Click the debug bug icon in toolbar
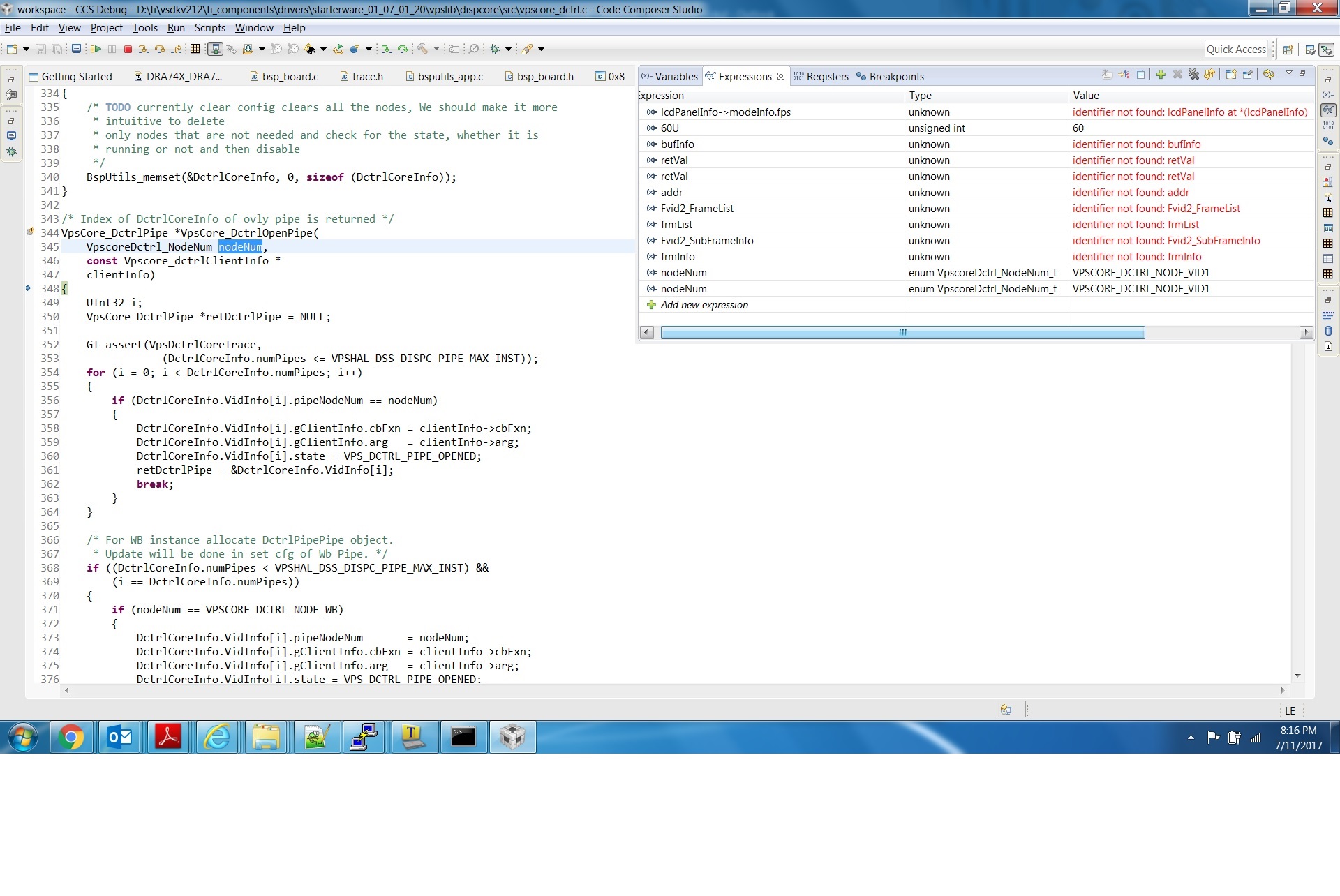Viewport: 1340px width, 896px height. (494, 49)
